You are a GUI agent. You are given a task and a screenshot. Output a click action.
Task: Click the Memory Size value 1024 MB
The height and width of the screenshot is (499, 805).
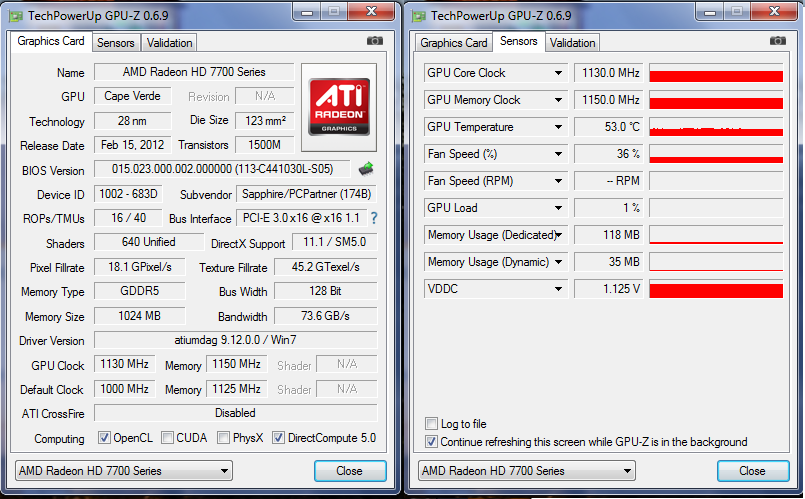click(x=140, y=316)
